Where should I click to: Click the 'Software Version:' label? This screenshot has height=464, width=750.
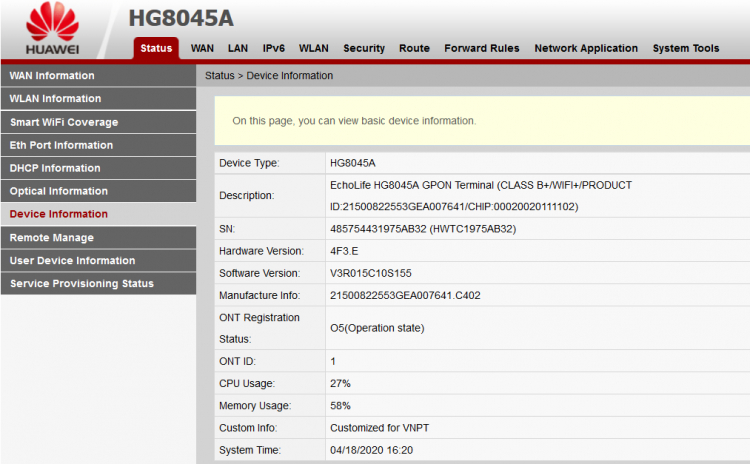coord(259,273)
